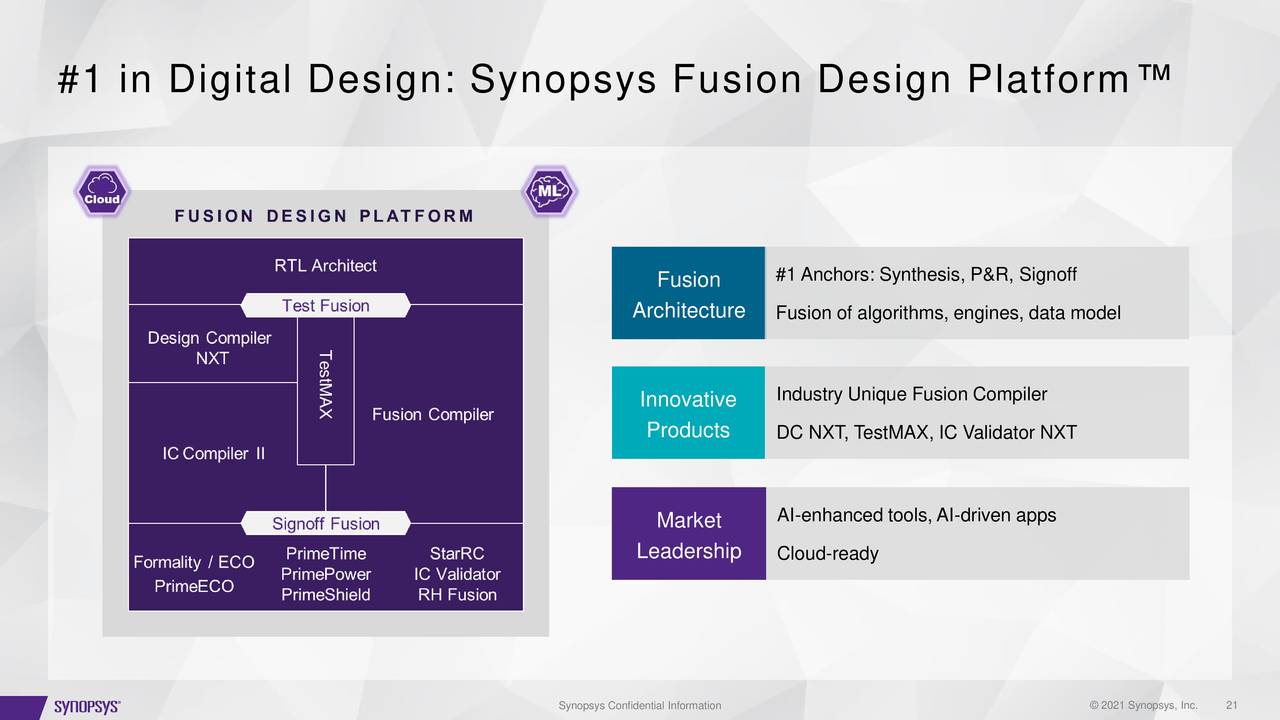The width and height of the screenshot is (1280, 720).
Task: Click the PrimePower text
Action: point(326,574)
